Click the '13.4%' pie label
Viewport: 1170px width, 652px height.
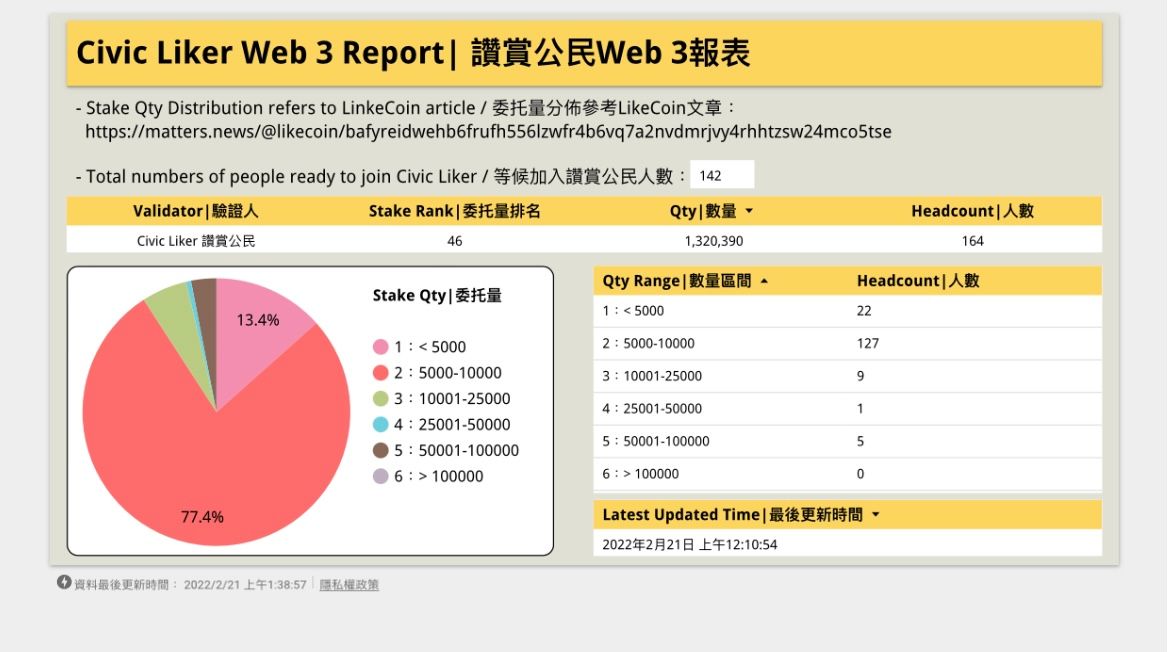pyautogui.click(x=258, y=320)
